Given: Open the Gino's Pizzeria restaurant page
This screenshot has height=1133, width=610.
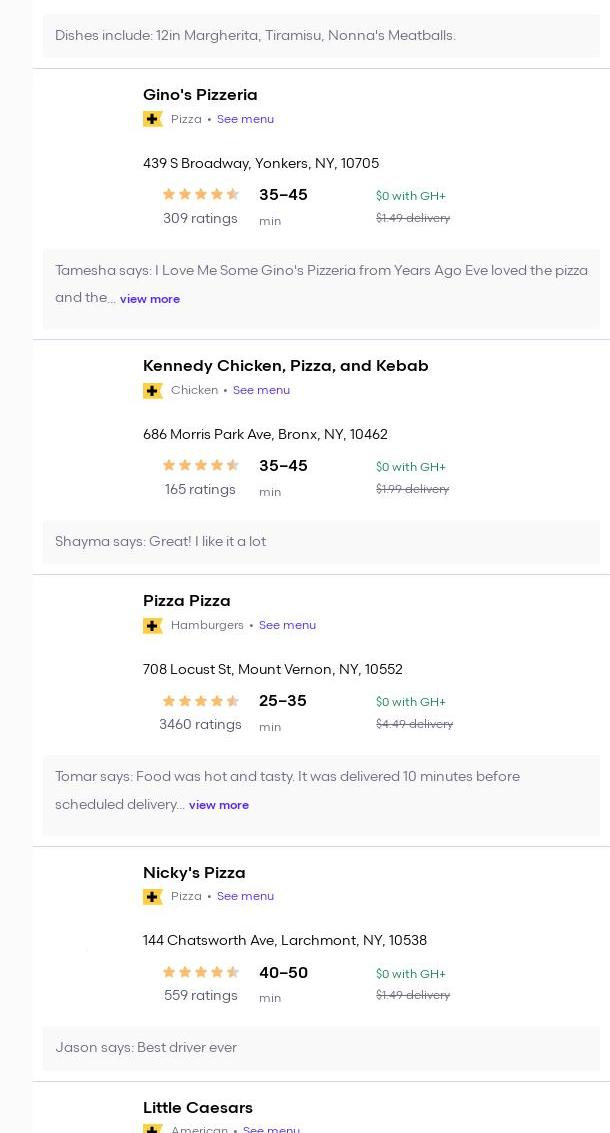Looking at the screenshot, I should pyautogui.click(x=200, y=95).
